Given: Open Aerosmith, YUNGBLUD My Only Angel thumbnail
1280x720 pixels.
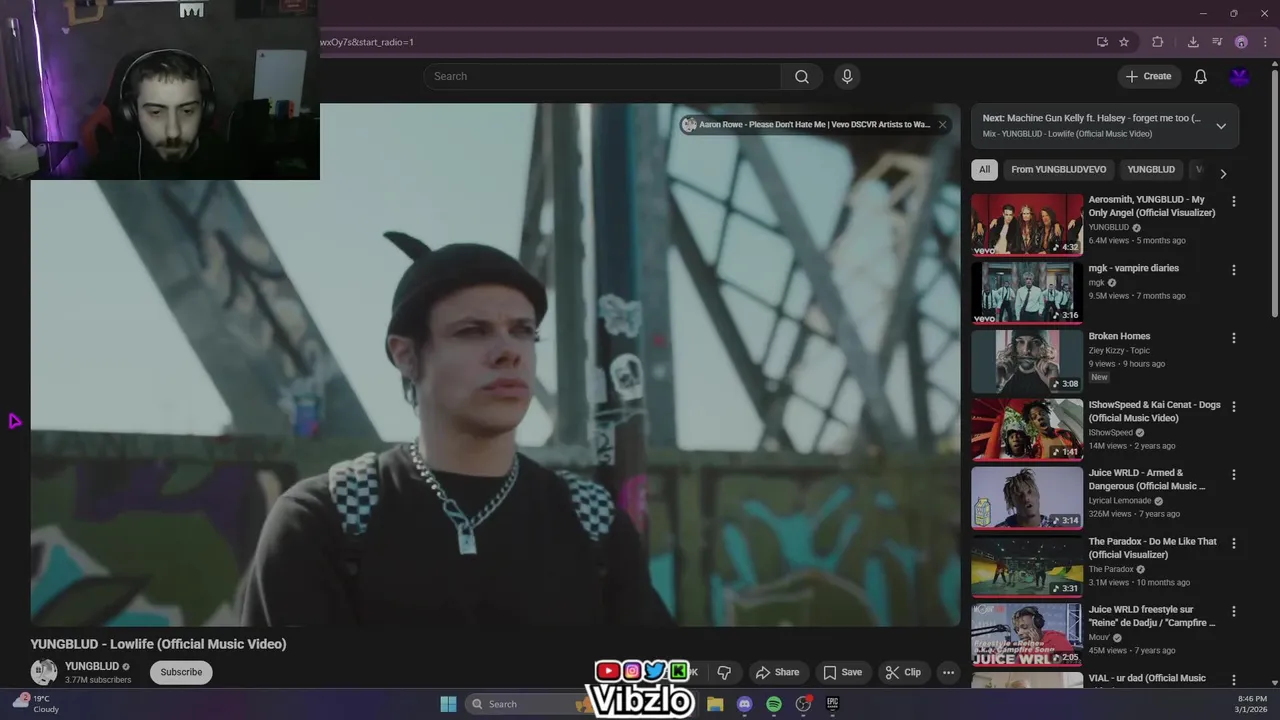Looking at the screenshot, I should click(1027, 225).
